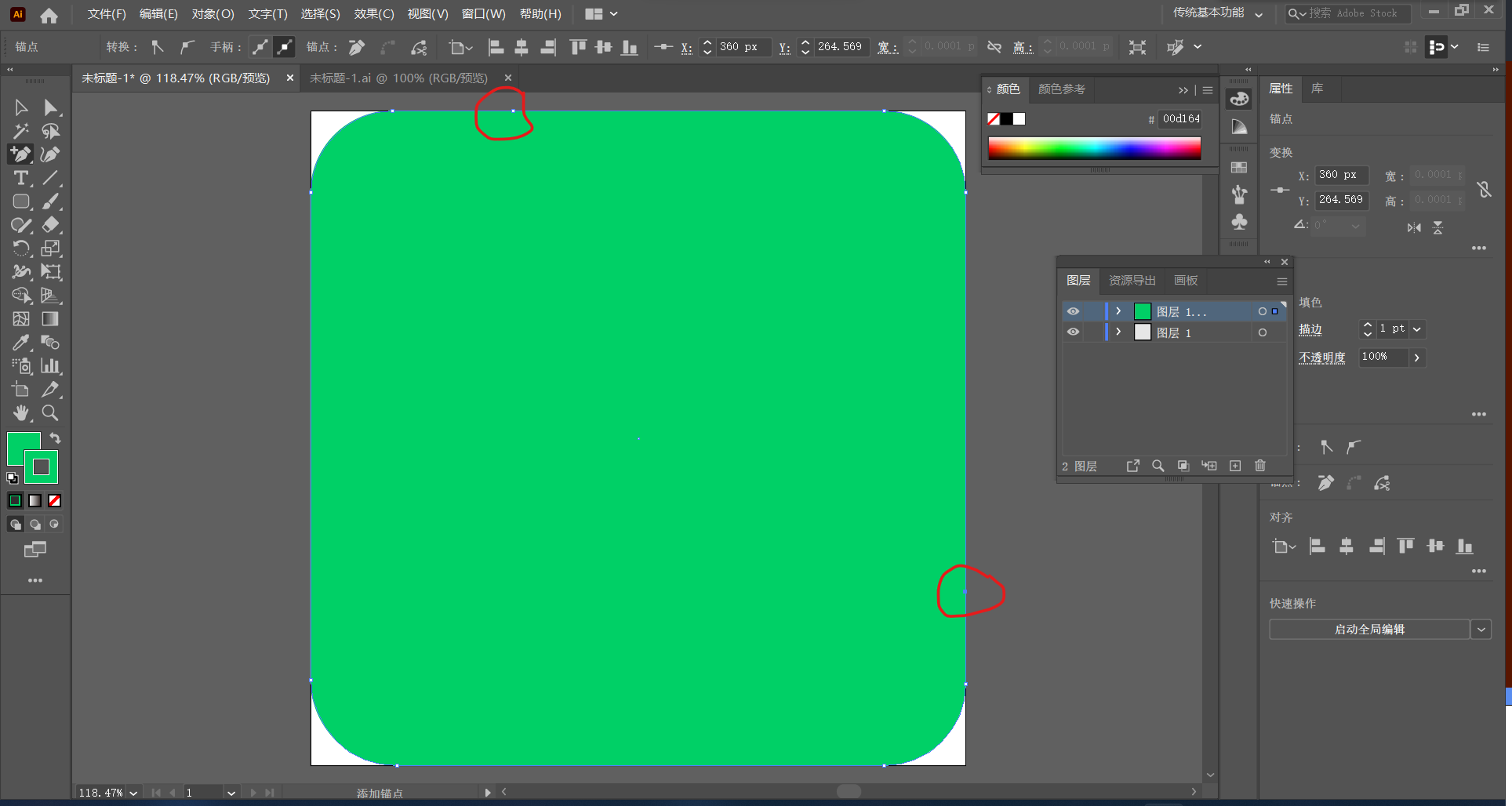Viewport: 1512px width, 806px height.
Task: Switch to 颜色参考 tab
Action: [1062, 89]
